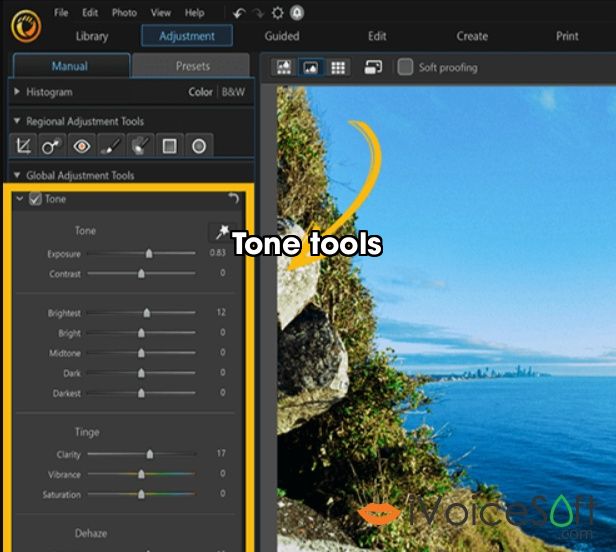616x552 pixels.
Task: Switch to the Presets tab
Action: (x=192, y=66)
